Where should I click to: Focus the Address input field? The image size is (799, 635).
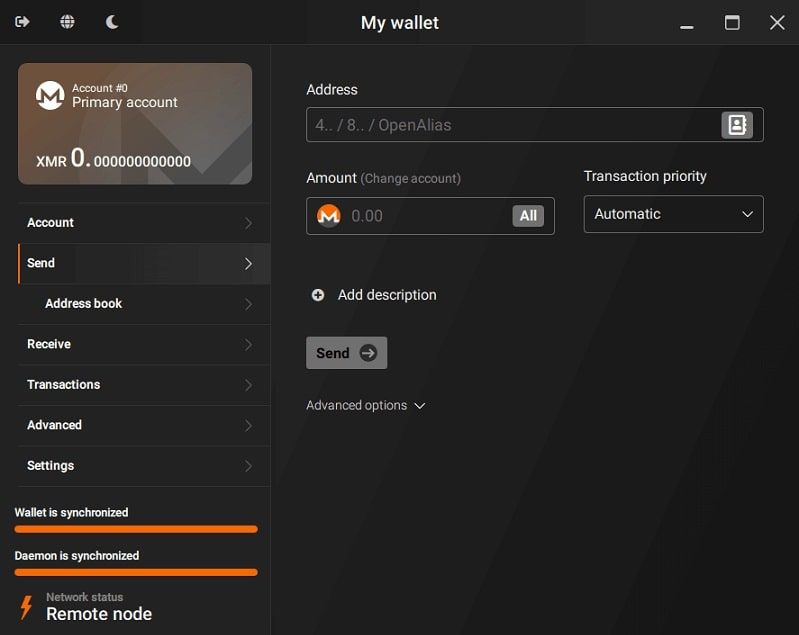click(510, 125)
